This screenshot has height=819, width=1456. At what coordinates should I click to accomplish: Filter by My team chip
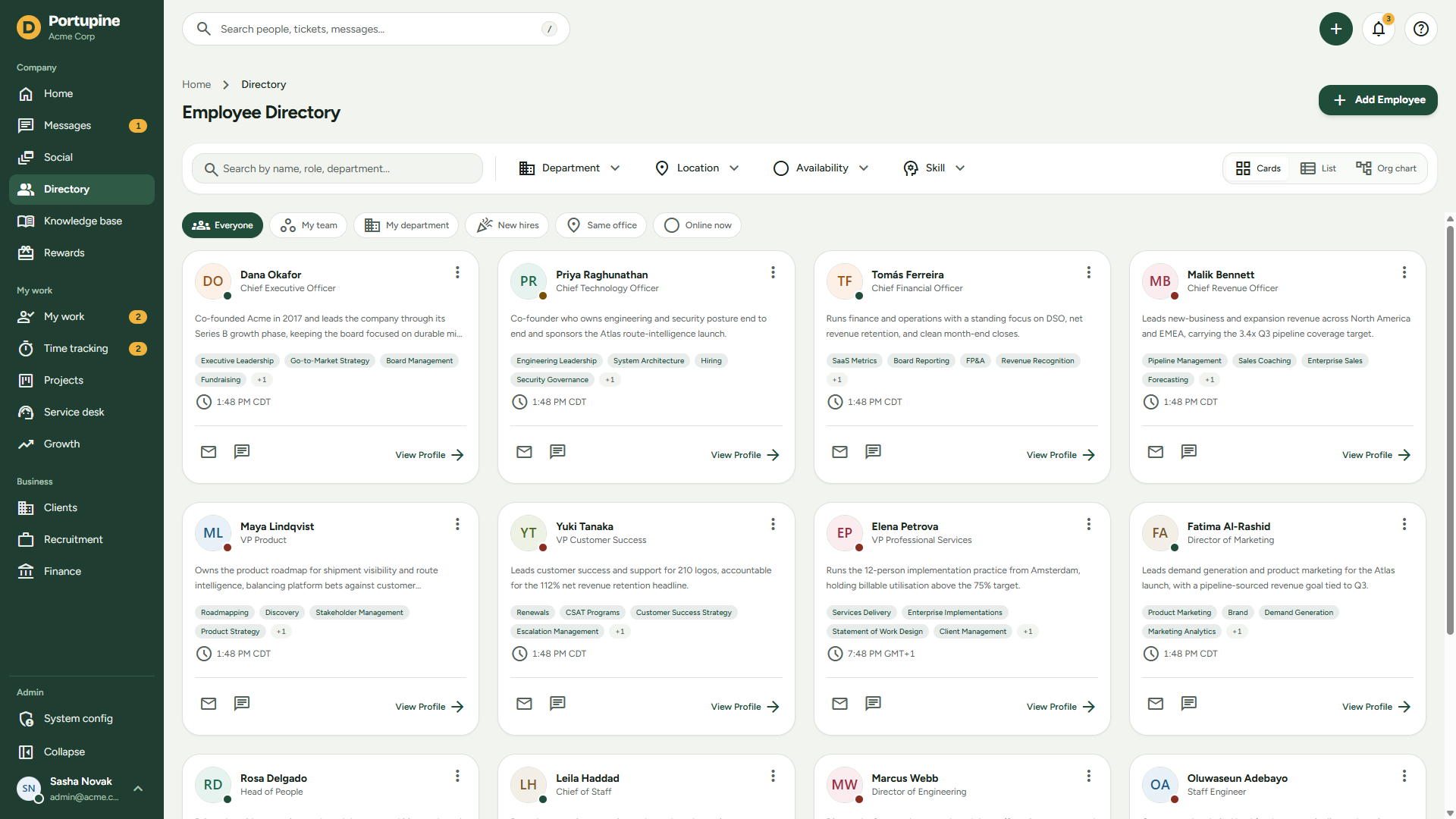309,225
